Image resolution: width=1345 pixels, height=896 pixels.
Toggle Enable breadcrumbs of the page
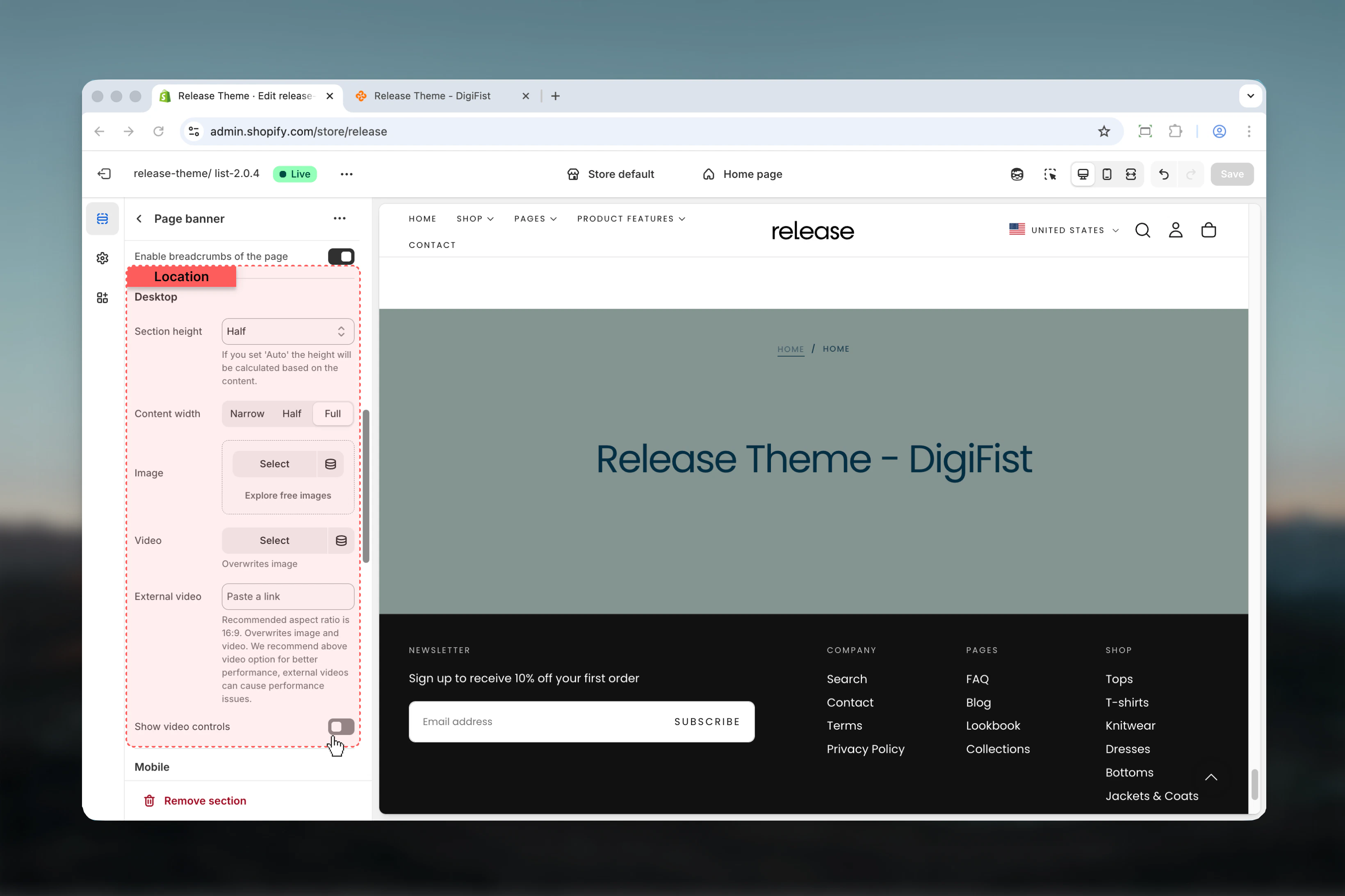(341, 257)
